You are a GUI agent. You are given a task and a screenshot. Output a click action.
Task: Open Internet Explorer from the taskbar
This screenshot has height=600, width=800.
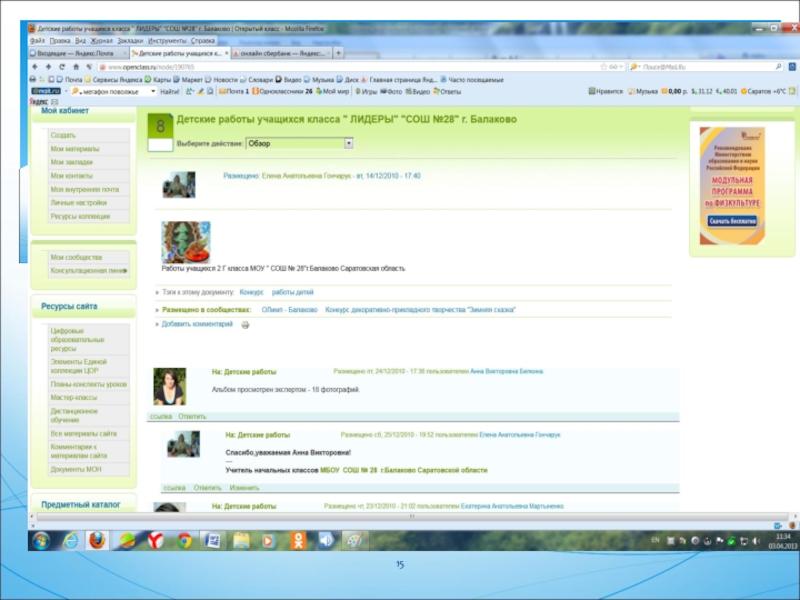70,540
